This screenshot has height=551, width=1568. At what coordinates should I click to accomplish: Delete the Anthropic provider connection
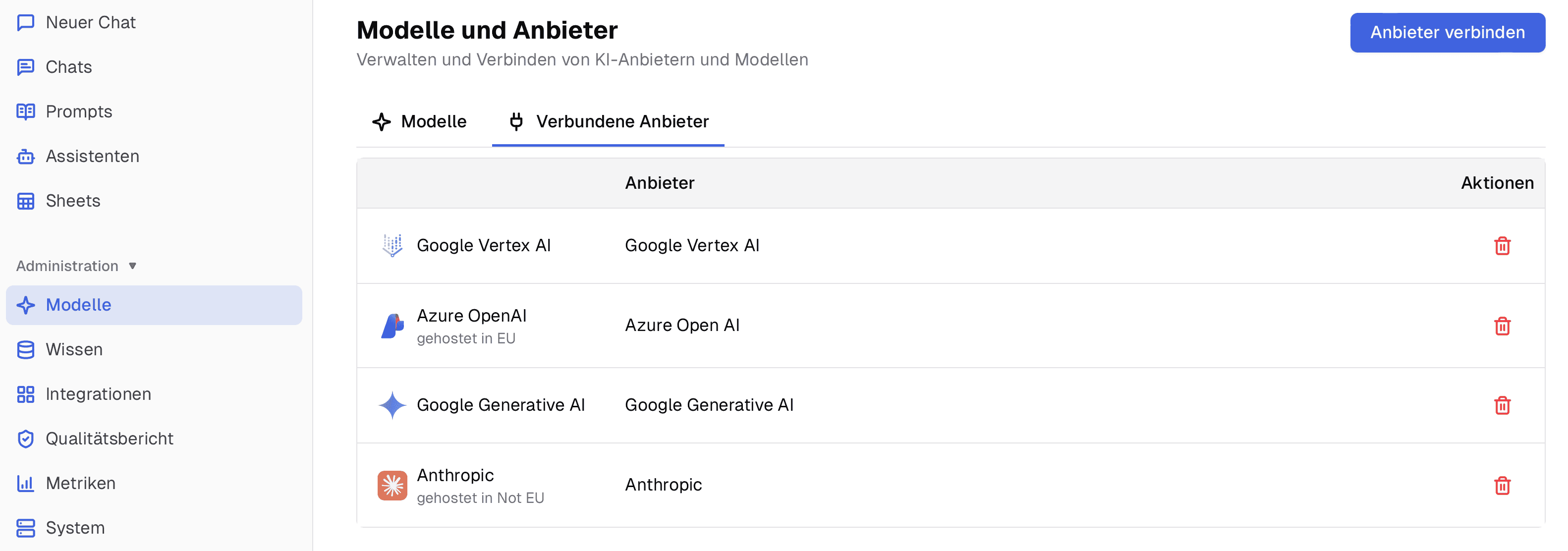click(1502, 485)
